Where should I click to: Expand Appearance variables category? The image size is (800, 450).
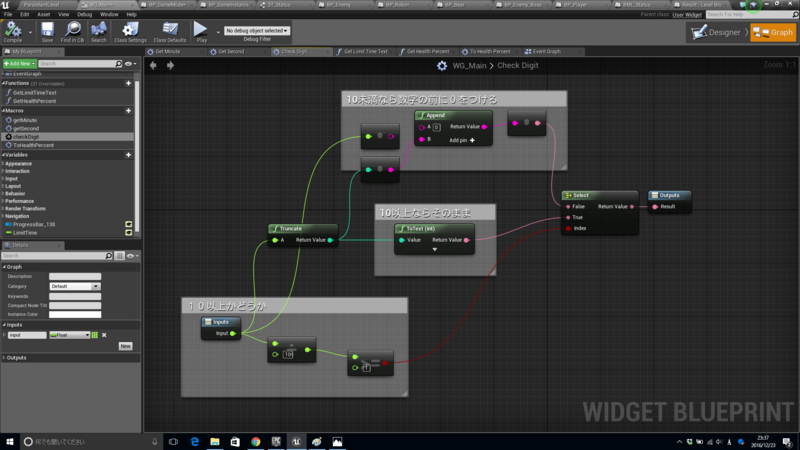3,164
